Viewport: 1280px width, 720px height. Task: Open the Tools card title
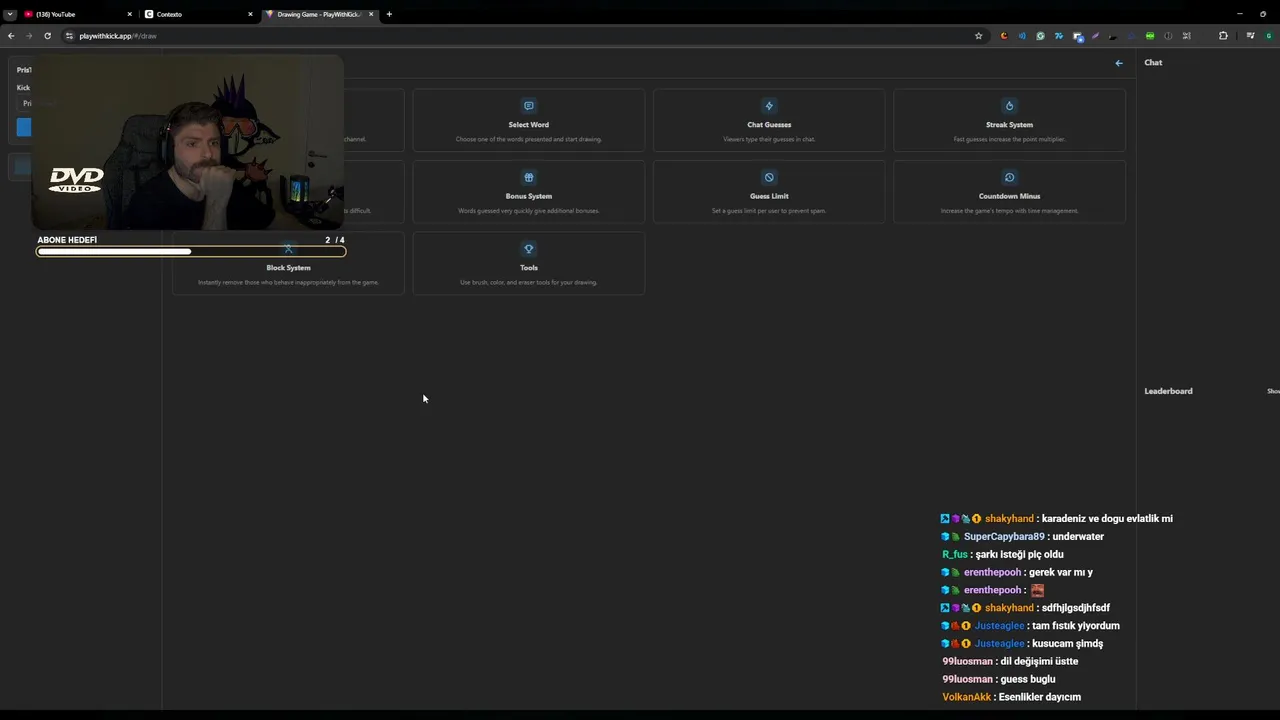[x=529, y=268]
